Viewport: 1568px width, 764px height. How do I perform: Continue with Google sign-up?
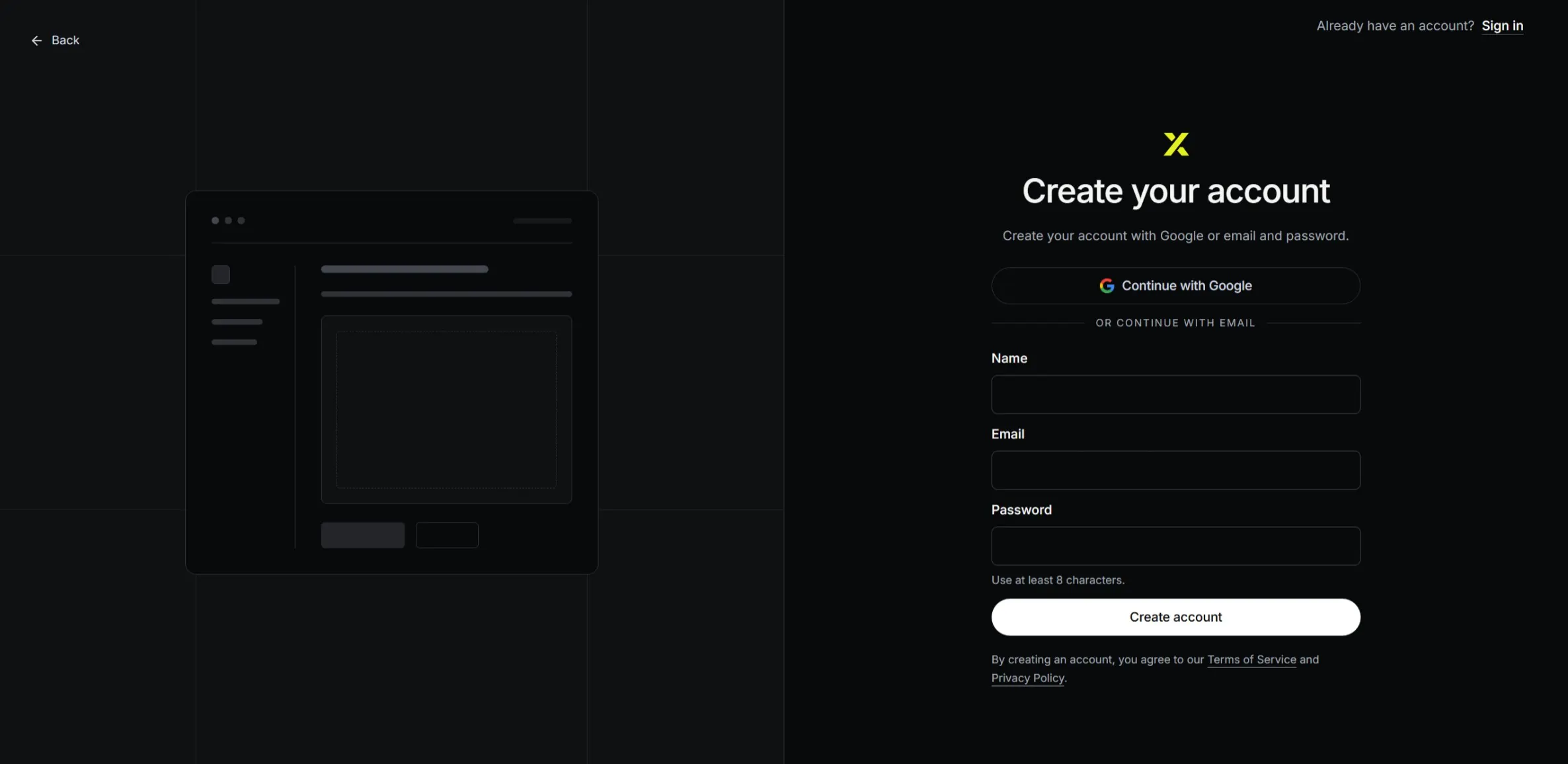(1175, 286)
